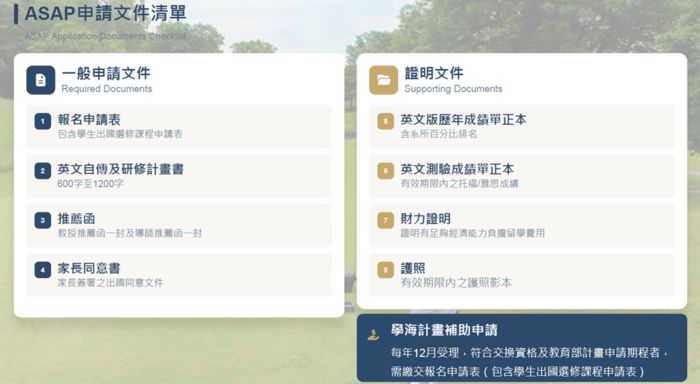Image resolution: width=700 pixels, height=384 pixels.
Task: Click the 家長簽署之出國同意文件 description
Action: [x=110, y=283]
